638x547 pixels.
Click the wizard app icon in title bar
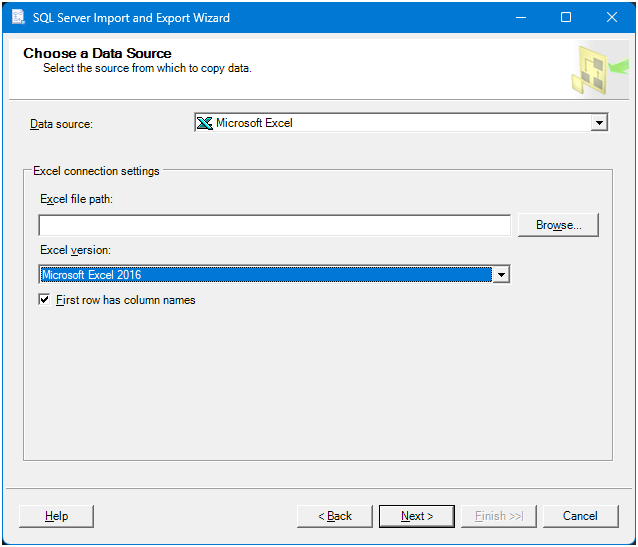pos(18,17)
